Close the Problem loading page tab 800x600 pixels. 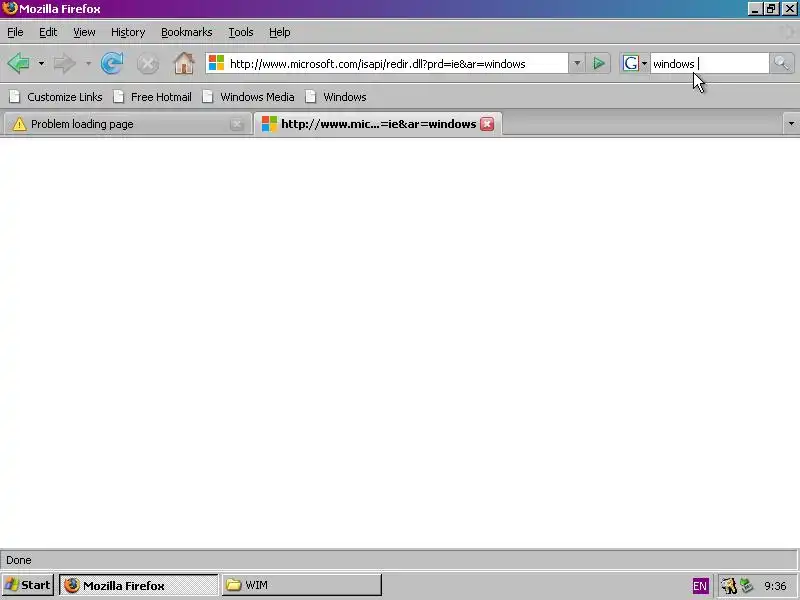click(x=237, y=124)
